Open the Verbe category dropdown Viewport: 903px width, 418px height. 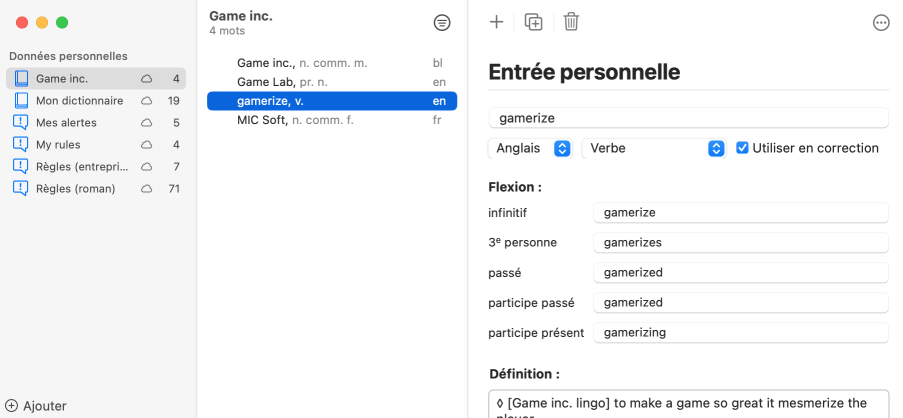coord(654,149)
